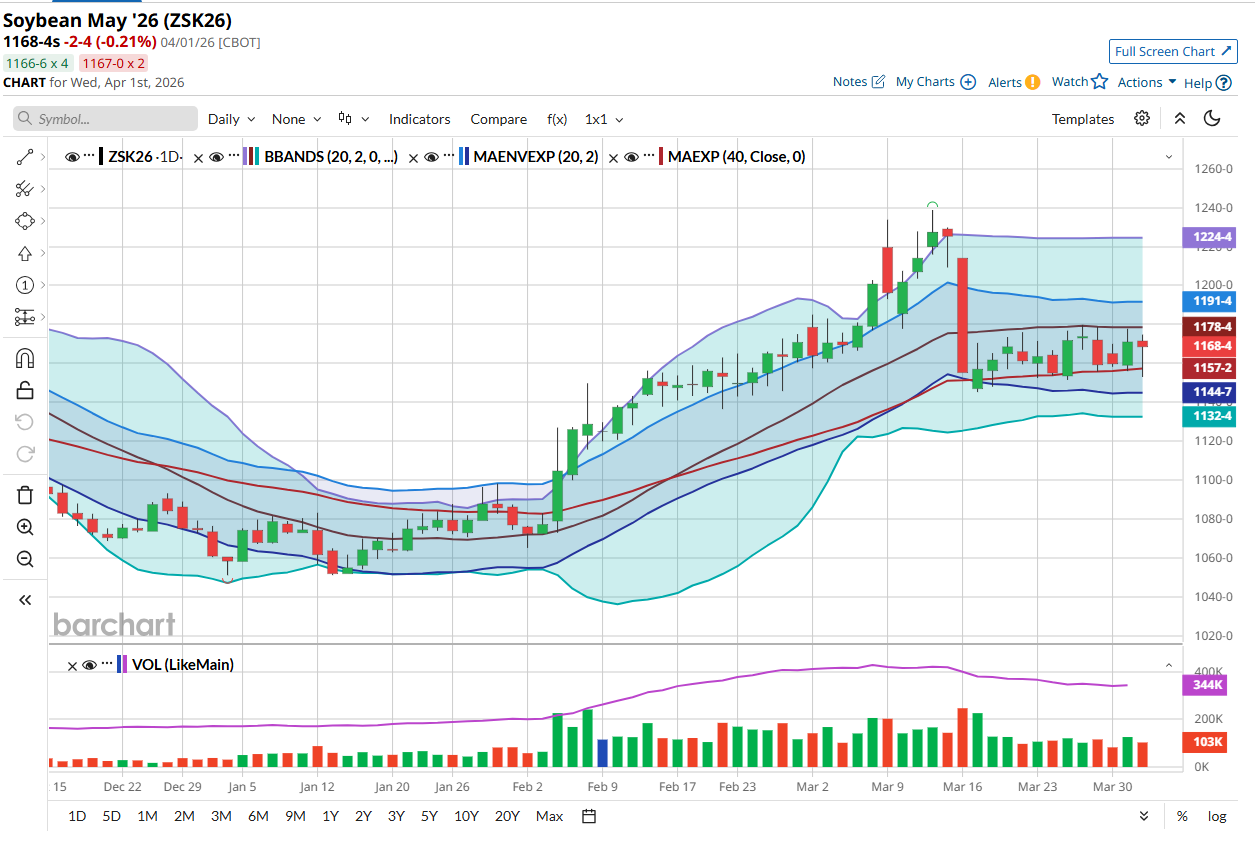
Task: Delete drawings with the trash can icon
Action: (25, 495)
